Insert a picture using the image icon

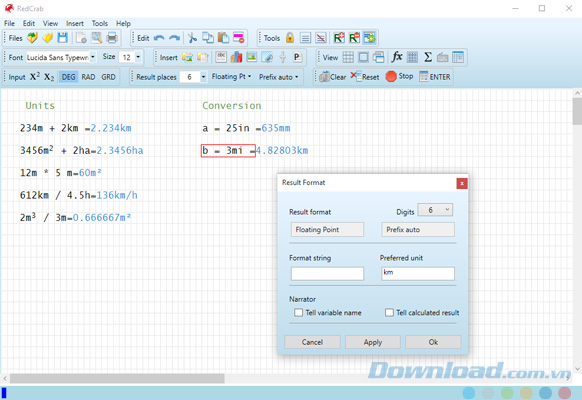tap(252, 57)
